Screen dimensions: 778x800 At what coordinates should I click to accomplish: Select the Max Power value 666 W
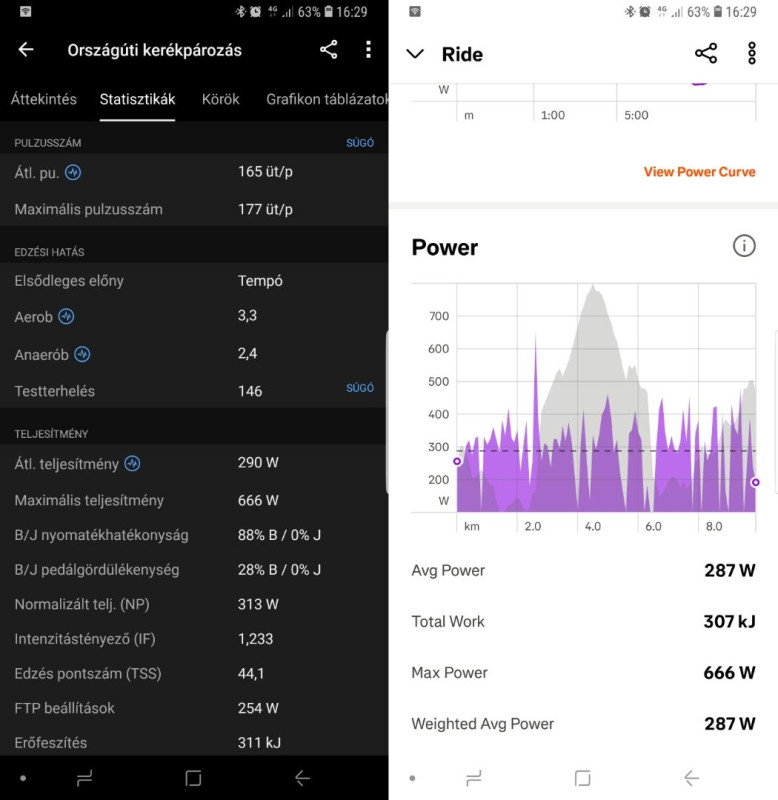[730, 672]
